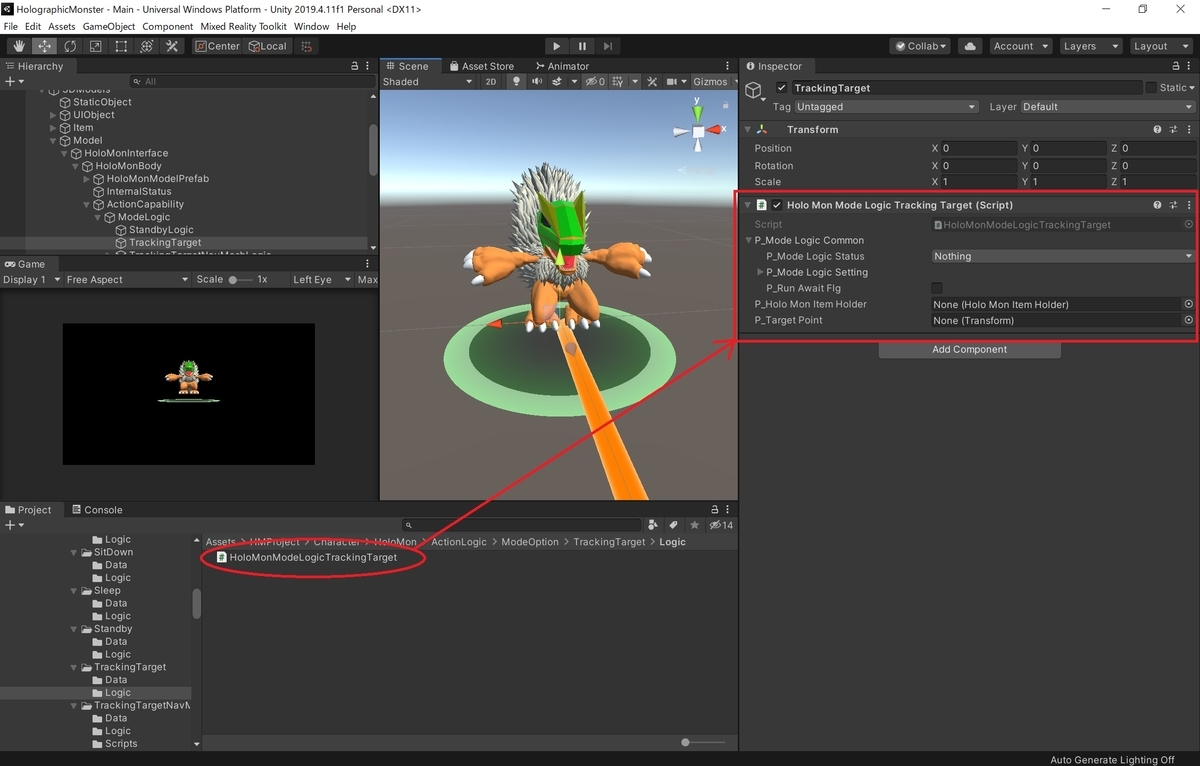Open Transform component help icon

pyautogui.click(x=1157, y=130)
